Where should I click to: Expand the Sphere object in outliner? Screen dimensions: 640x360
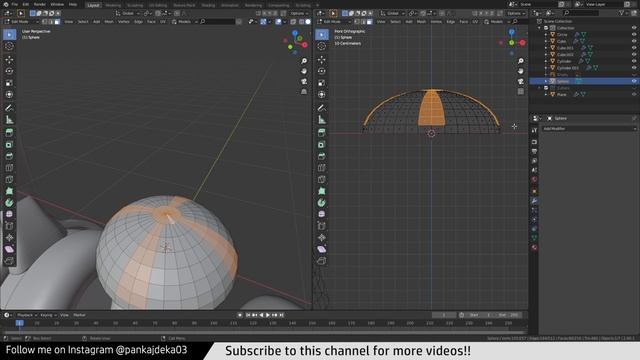point(546,81)
